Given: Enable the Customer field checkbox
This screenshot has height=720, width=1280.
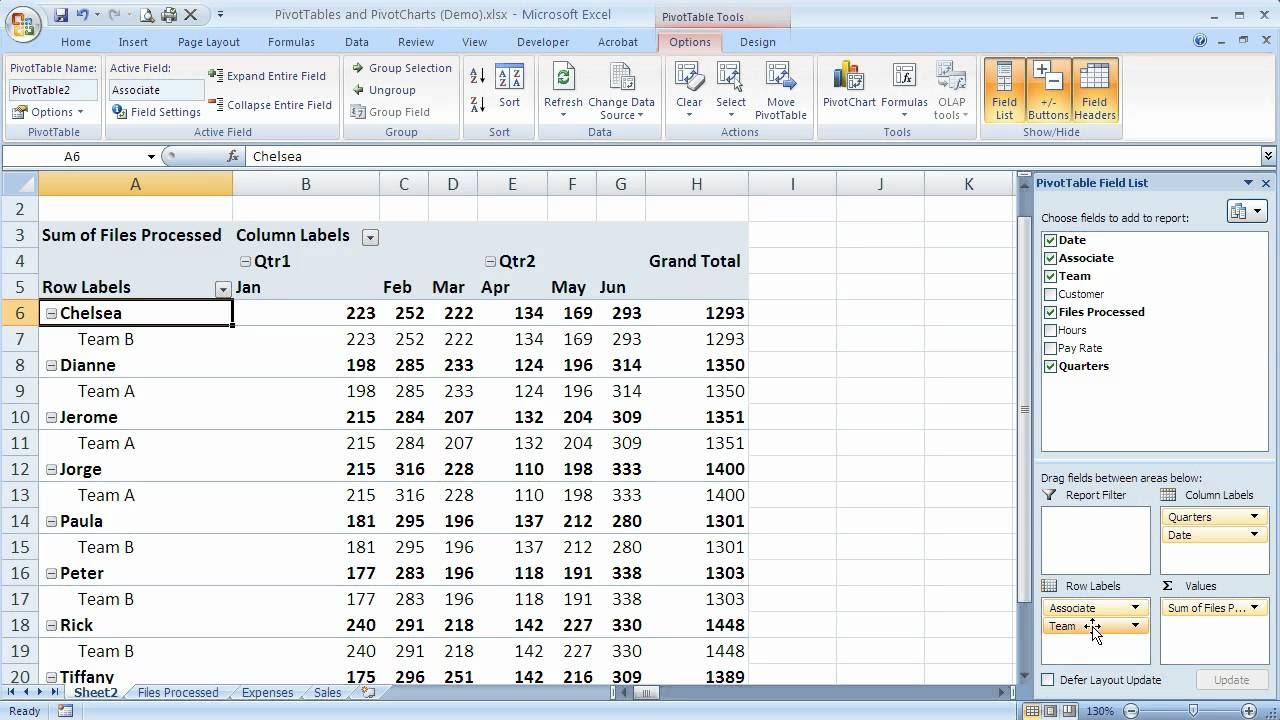Looking at the screenshot, I should click(1050, 294).
